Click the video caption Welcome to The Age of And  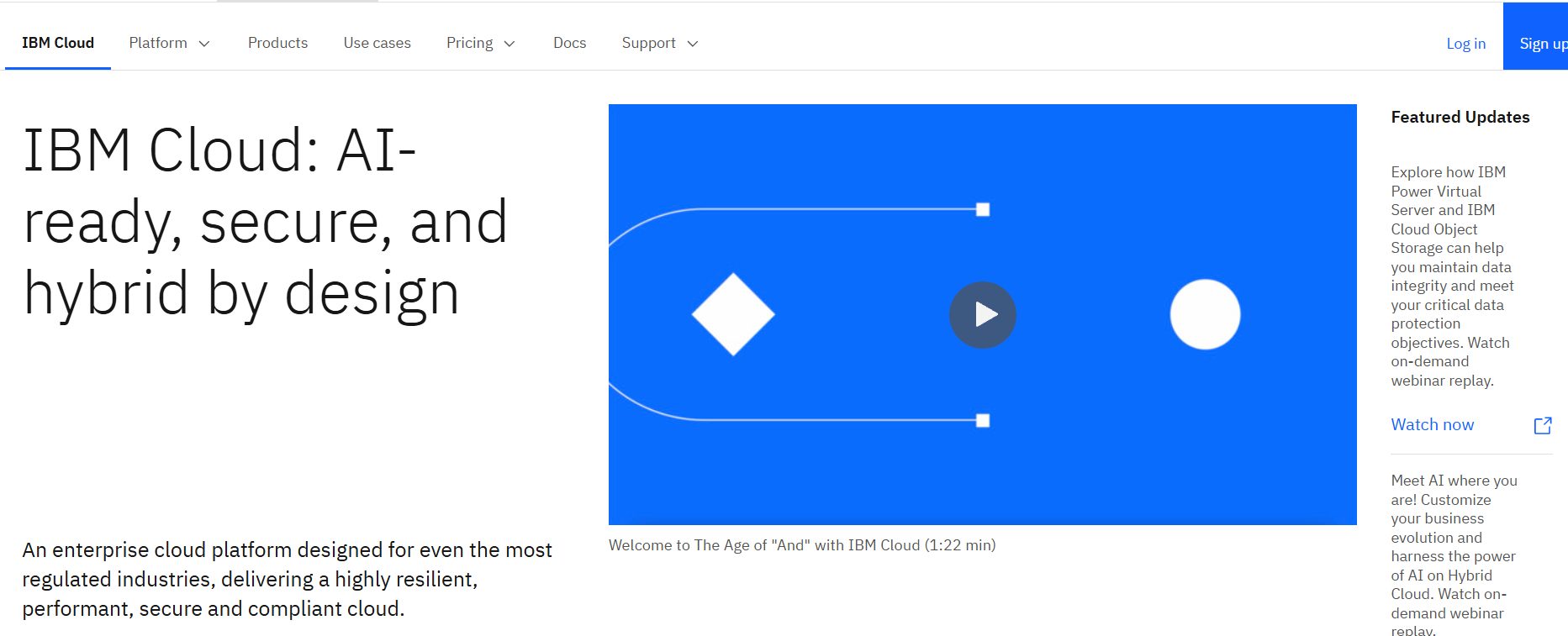click(802, 545)
